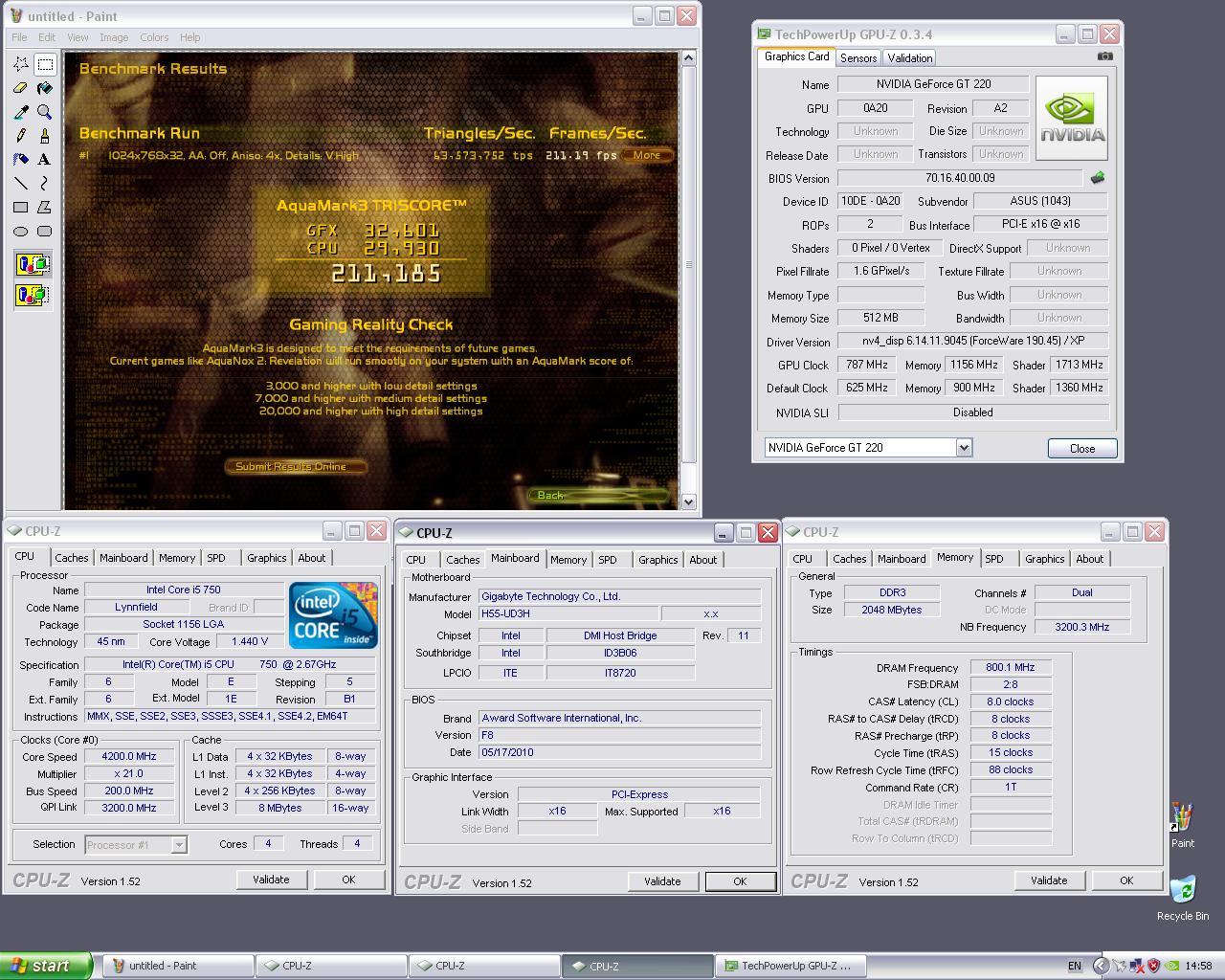Choose the Curve tool in Paint
Screen dimensions: 1225x980
[x=45, y=184]
